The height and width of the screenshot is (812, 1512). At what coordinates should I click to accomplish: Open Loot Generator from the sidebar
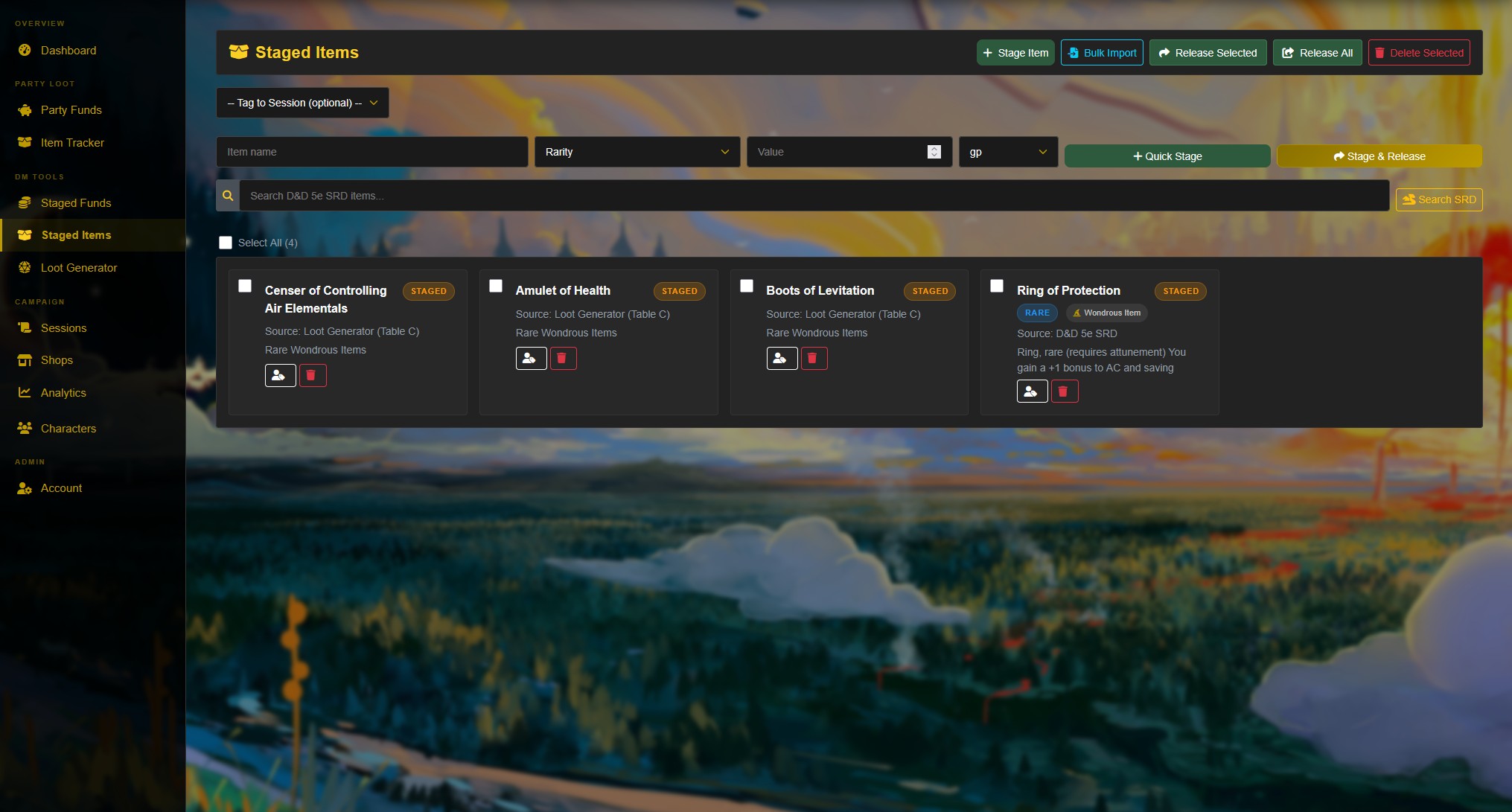pos(79,268)
